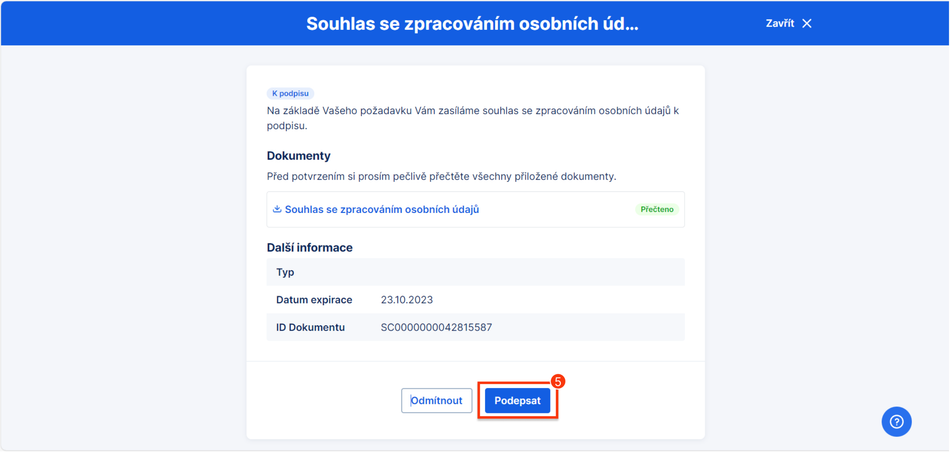Open the help question mark icon
The height and width of the screenshot is (452, 950).
pyautogui.click(x=897, y=422)
